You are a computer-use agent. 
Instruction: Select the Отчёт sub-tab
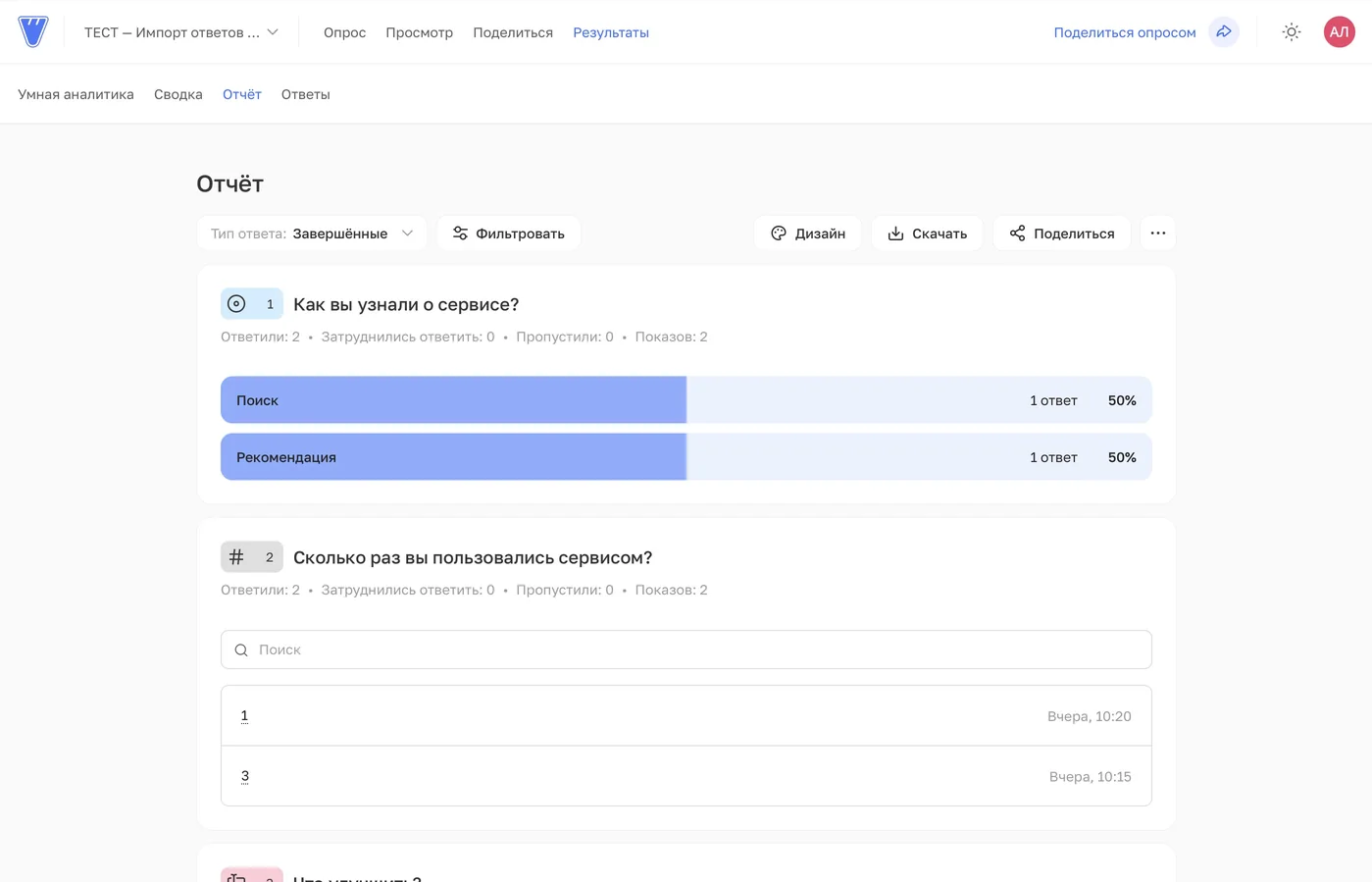(x=242, y=94)
